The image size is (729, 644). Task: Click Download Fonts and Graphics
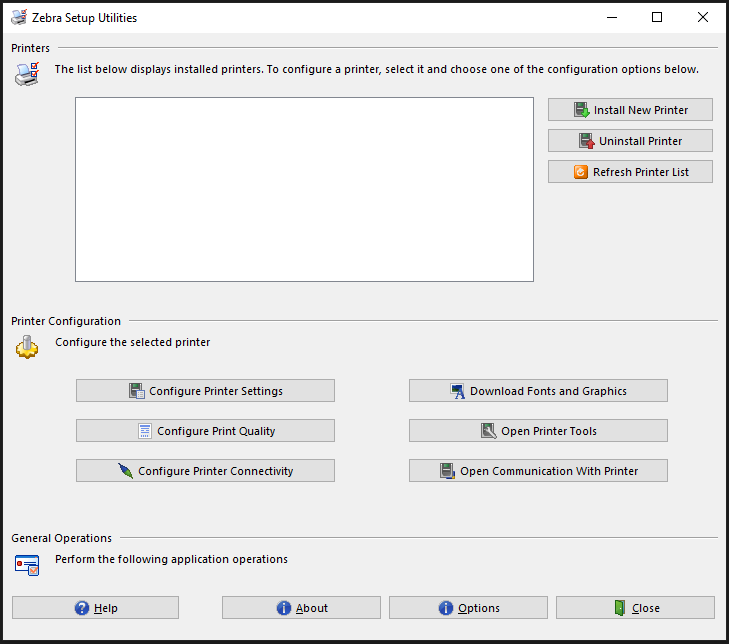click(x=538, y=391)
